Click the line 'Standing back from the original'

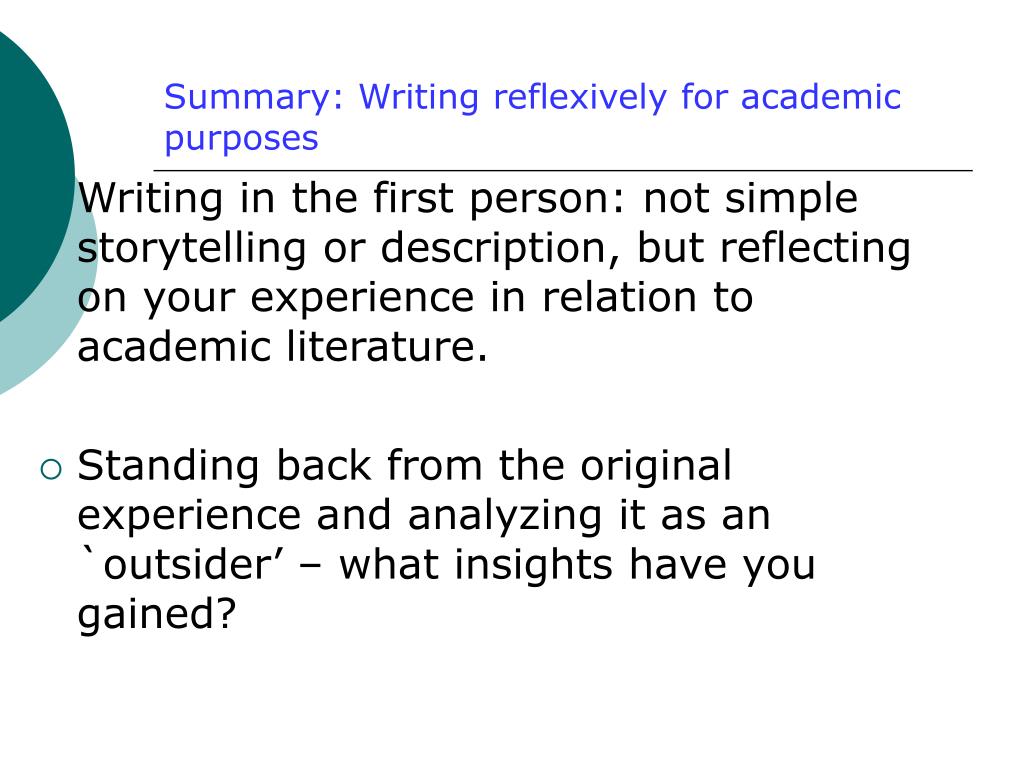point(404,466)
